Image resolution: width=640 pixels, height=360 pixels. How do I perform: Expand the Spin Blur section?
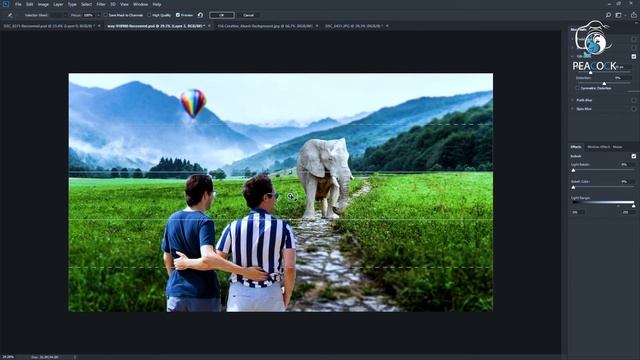(x=573, y=109)
